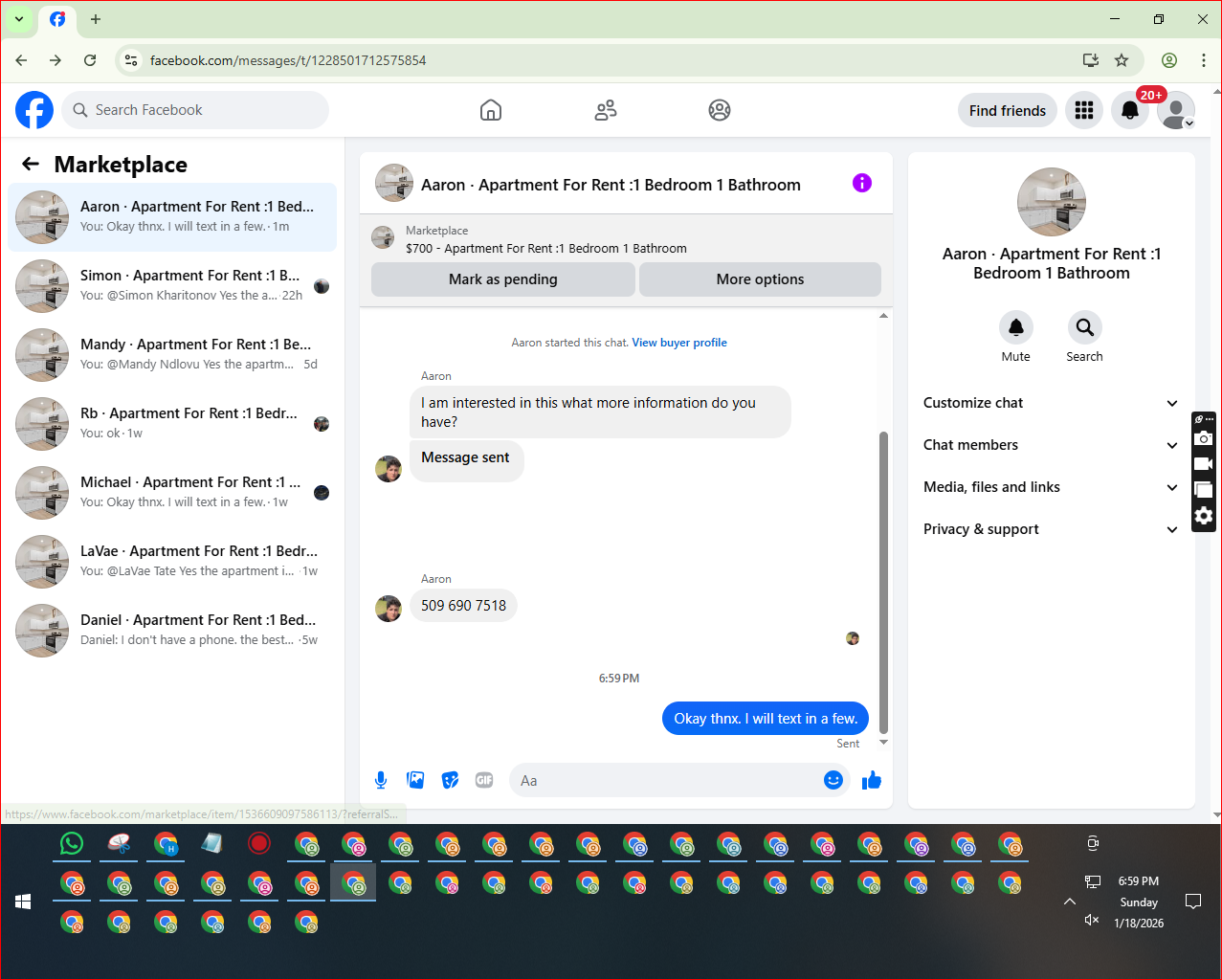The image size is (1222, 980).
Task: Open emoji picker in message box
Action: coord(833,780)
